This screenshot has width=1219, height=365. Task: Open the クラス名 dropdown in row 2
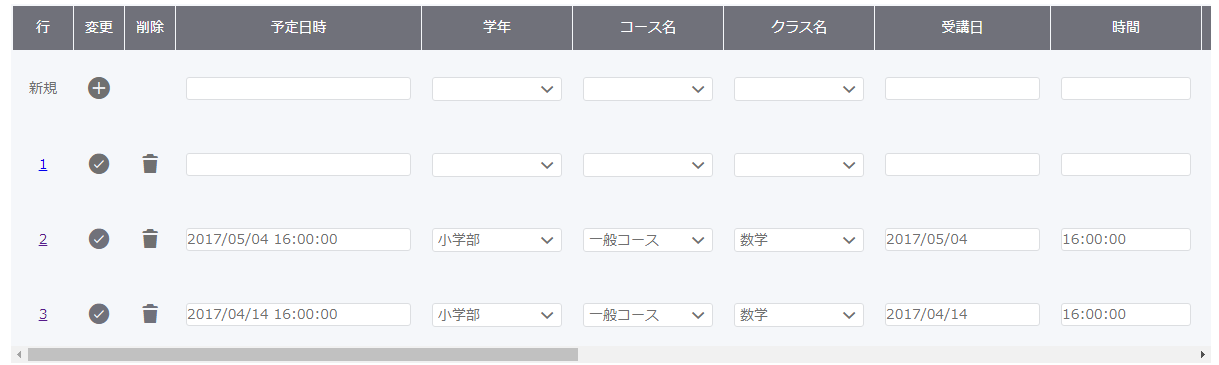click(x=799, y=240)
